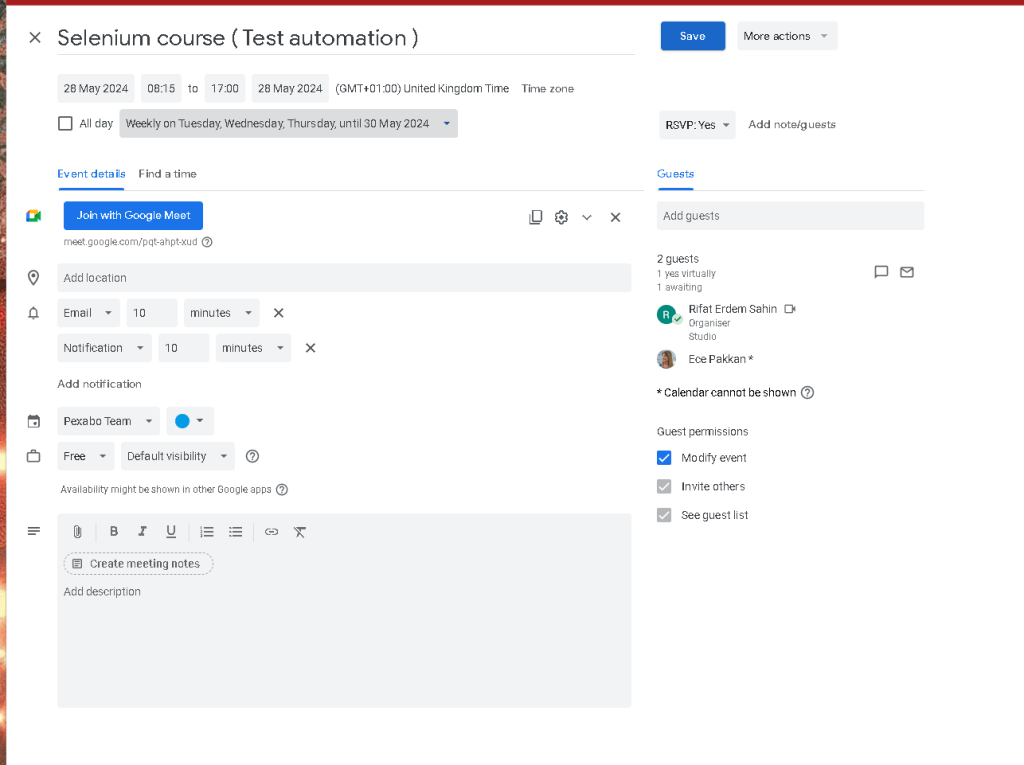
Task: Click the Google Meet logo icon
Action: click(33, 216)
